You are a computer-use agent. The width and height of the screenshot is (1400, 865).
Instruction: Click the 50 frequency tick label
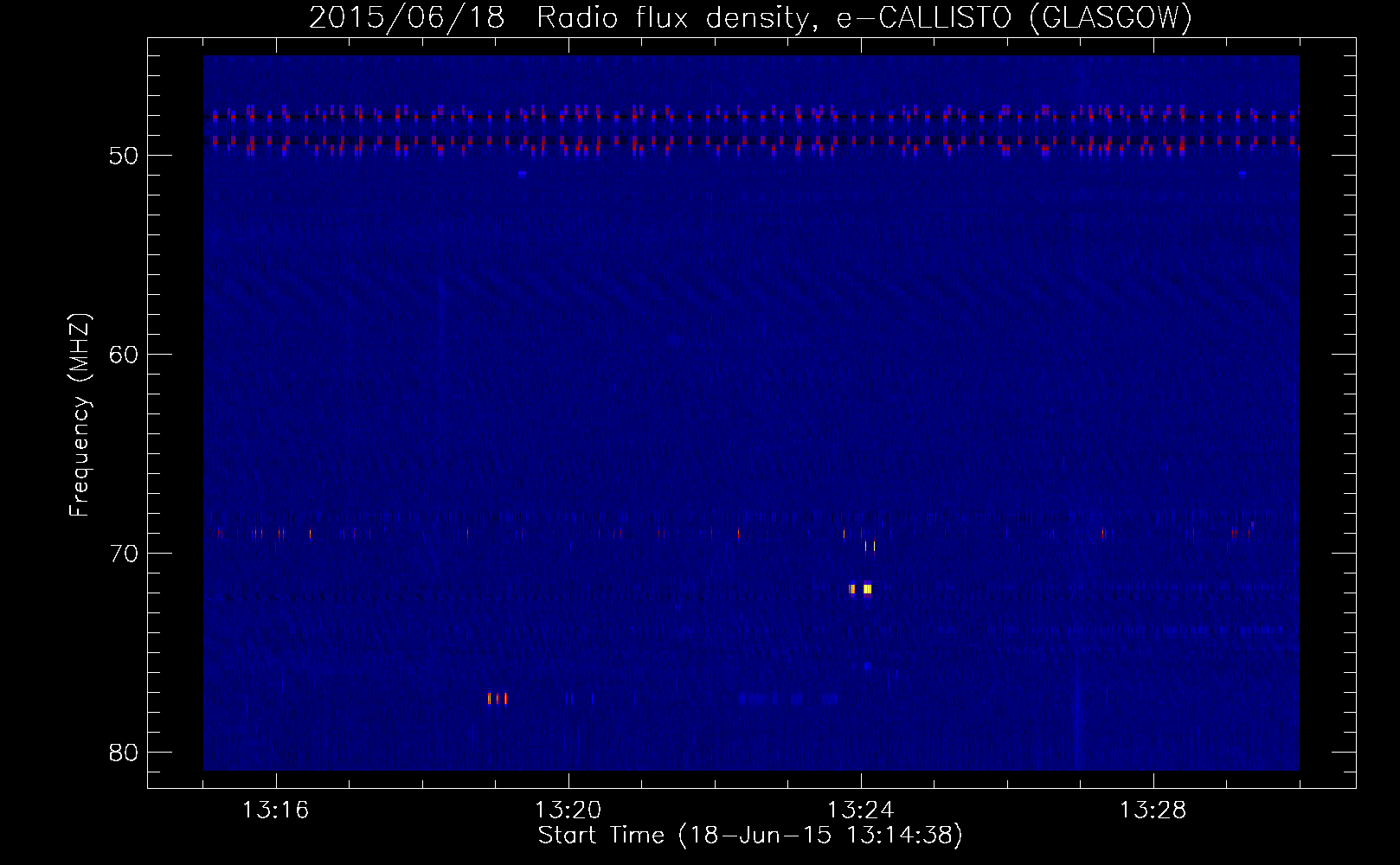(124, 156)
